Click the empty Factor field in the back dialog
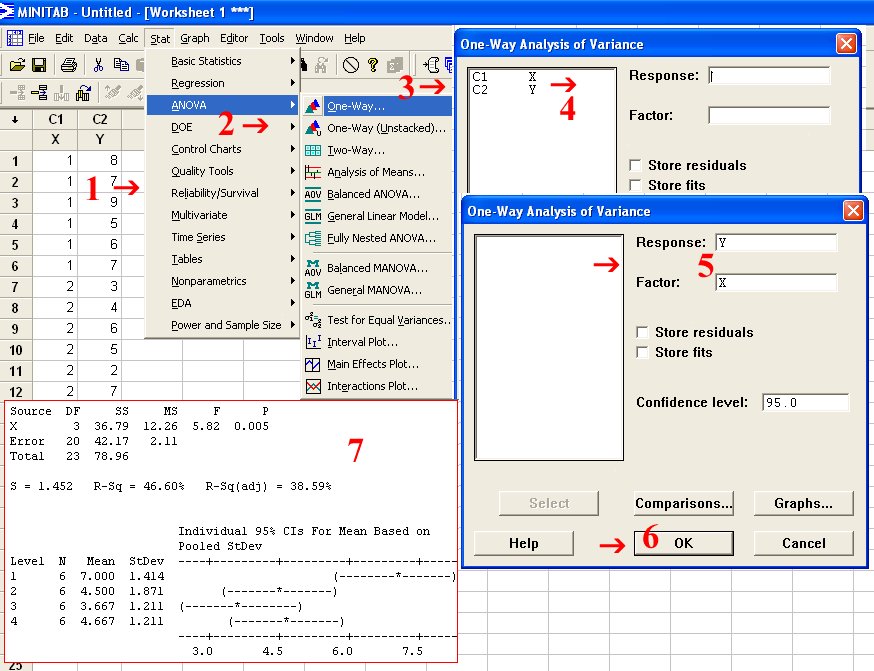The width and height of the screenshot is (874, 671). [769, 116]
